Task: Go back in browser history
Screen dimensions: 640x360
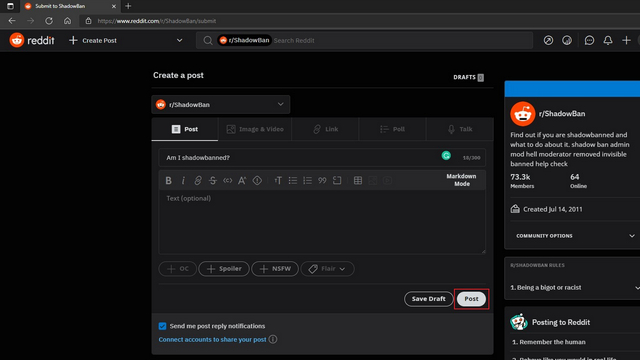Action: (12, 21)
